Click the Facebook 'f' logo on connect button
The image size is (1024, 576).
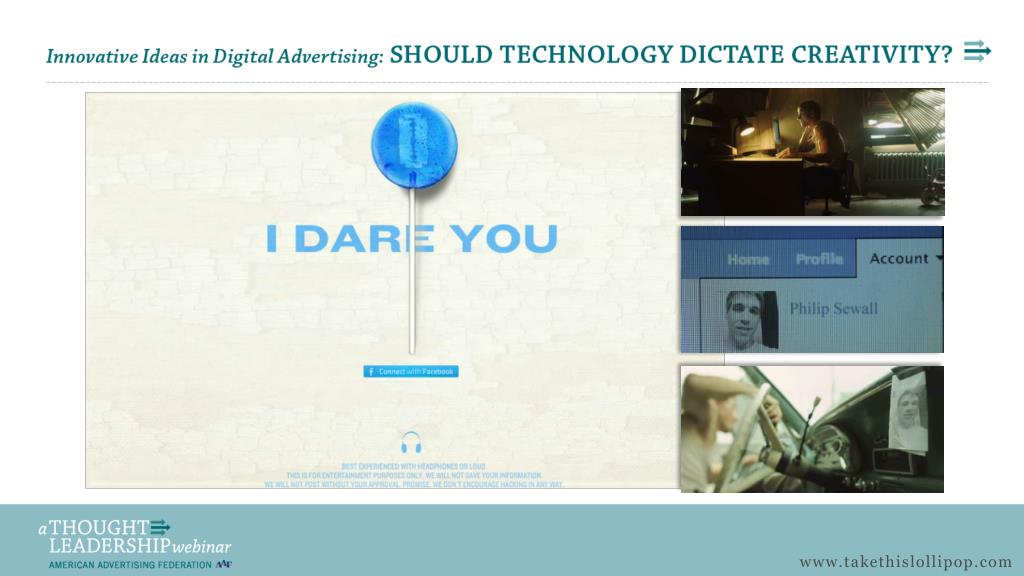click(x=371, y=372)
